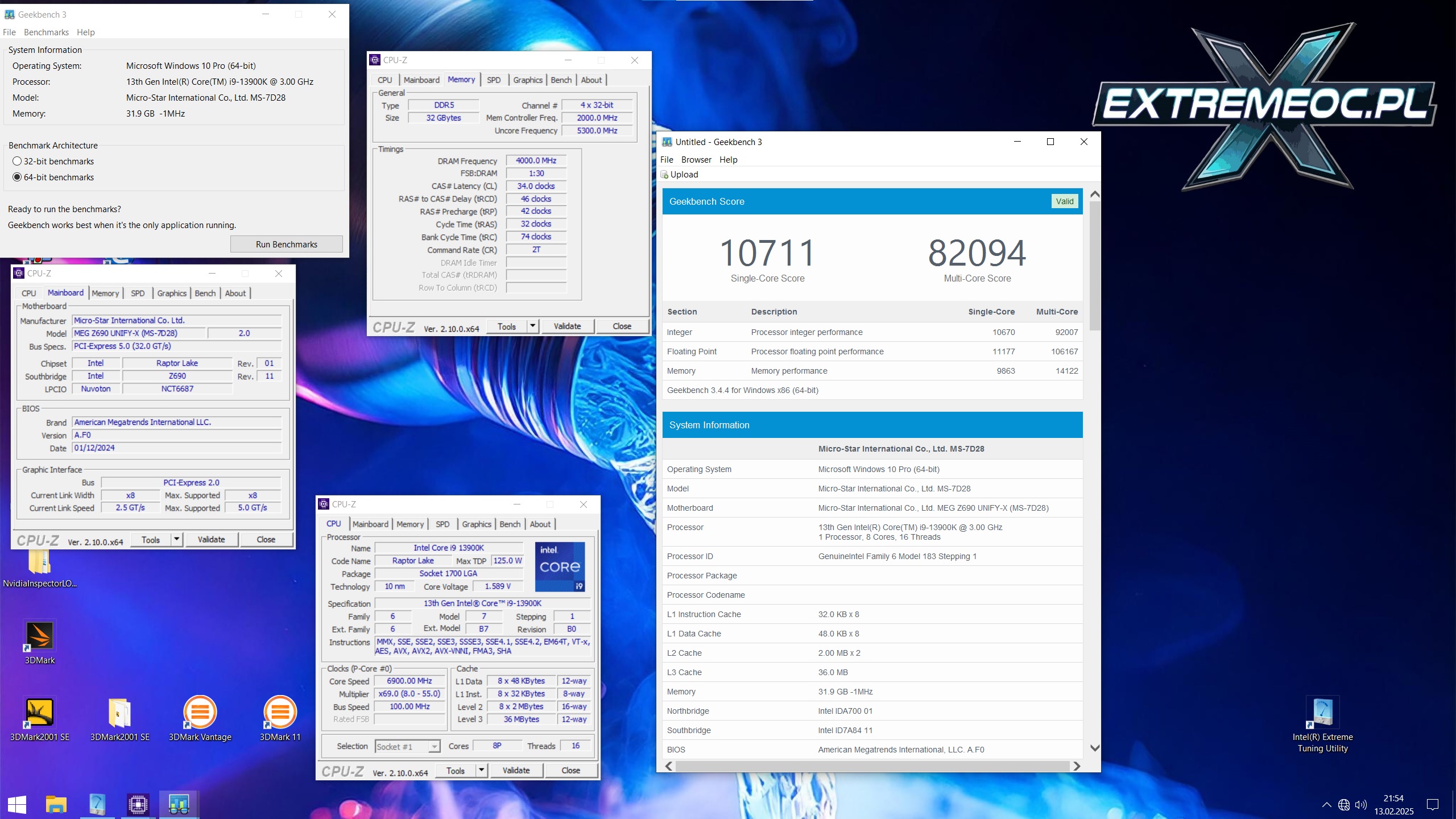Launch Intel Extreme Tuning Utility shortcut
Image resolution: width=1456 pixels, height=819 pixels.
[x=1323, y=725]
